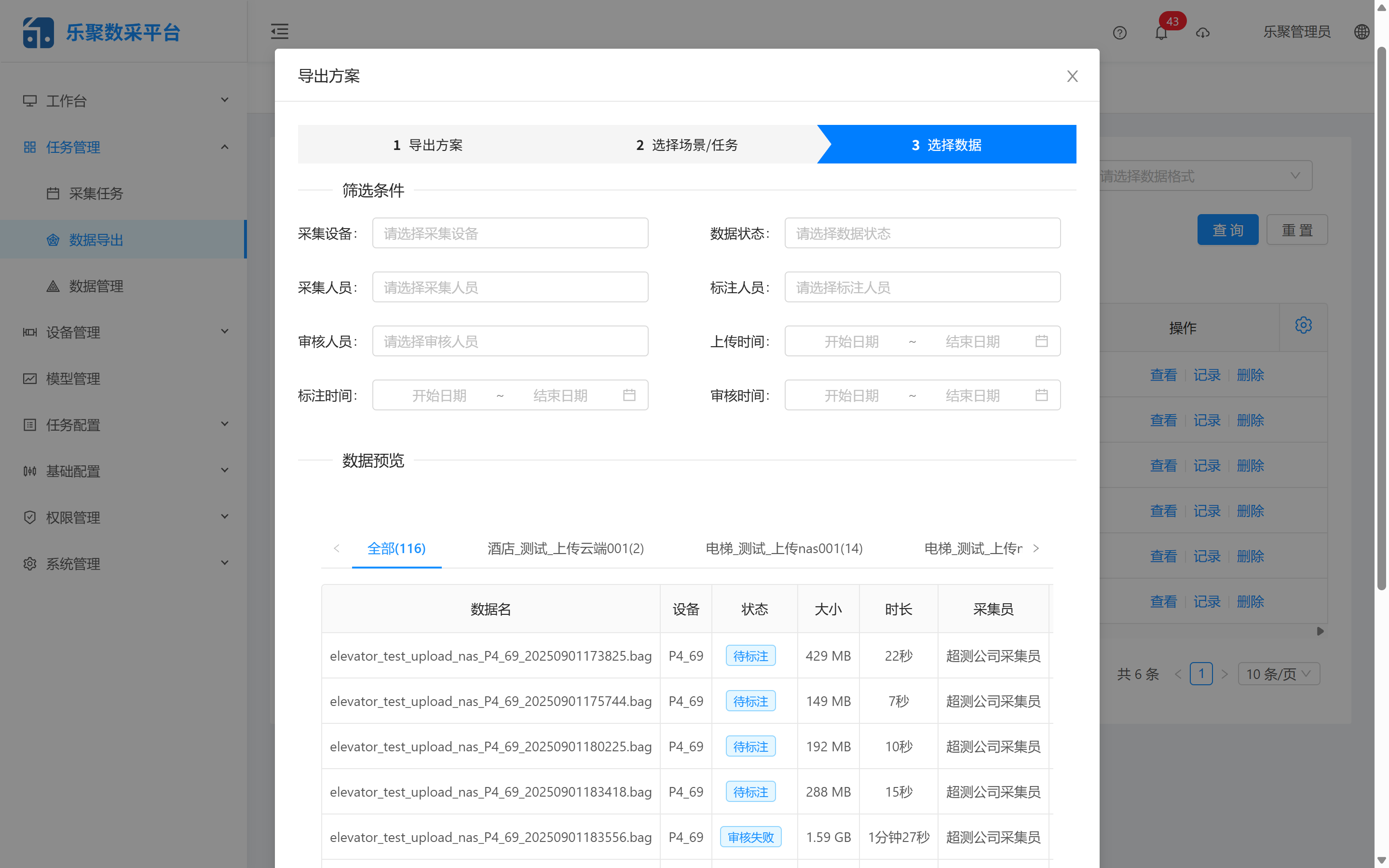This screenshot has height=868, width=1389.
Task: Switch to the 酒店_测试_上传云端001(2) tab
Action: click(565, 548)
